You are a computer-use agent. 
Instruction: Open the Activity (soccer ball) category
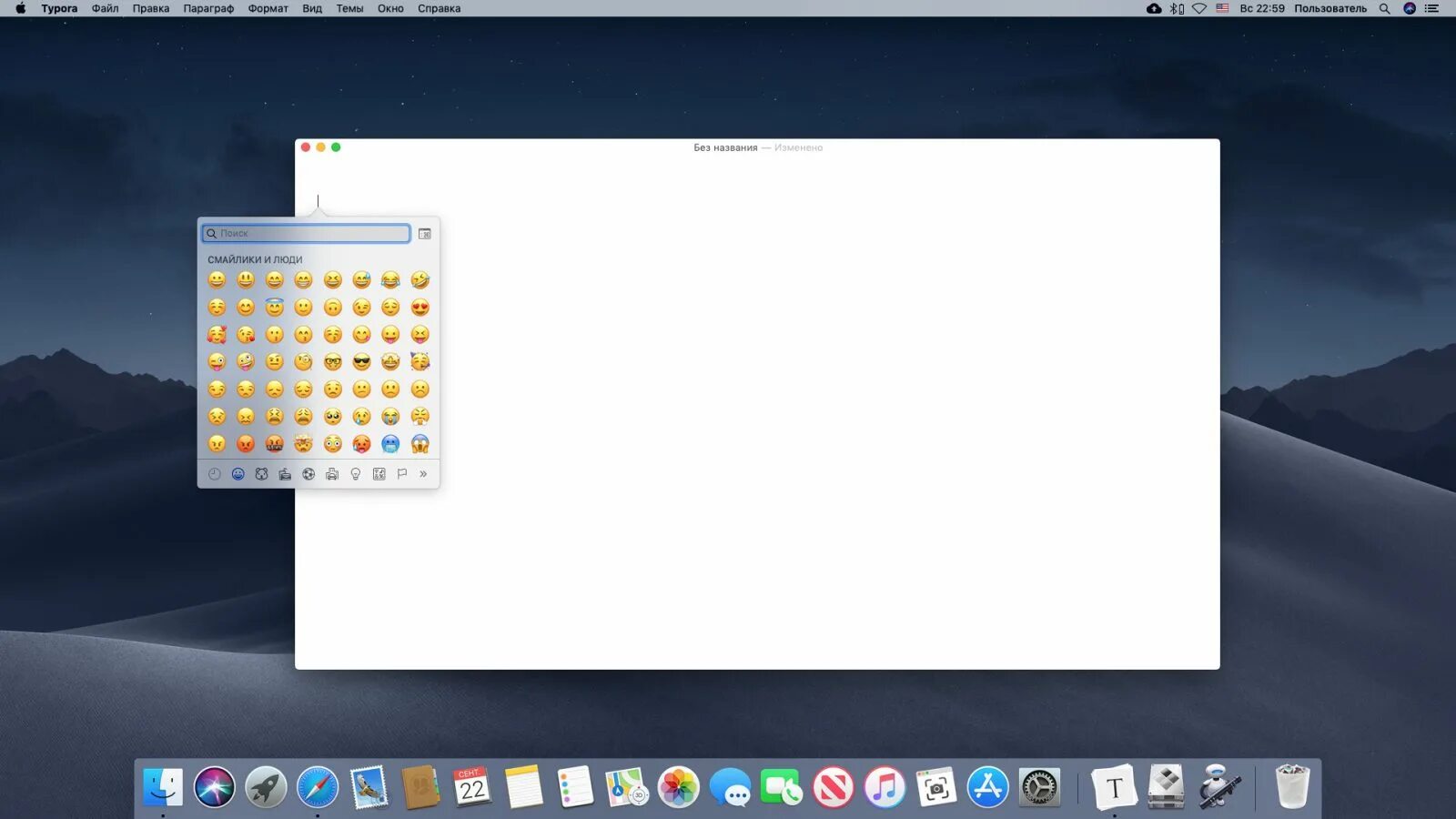(308, 474)
